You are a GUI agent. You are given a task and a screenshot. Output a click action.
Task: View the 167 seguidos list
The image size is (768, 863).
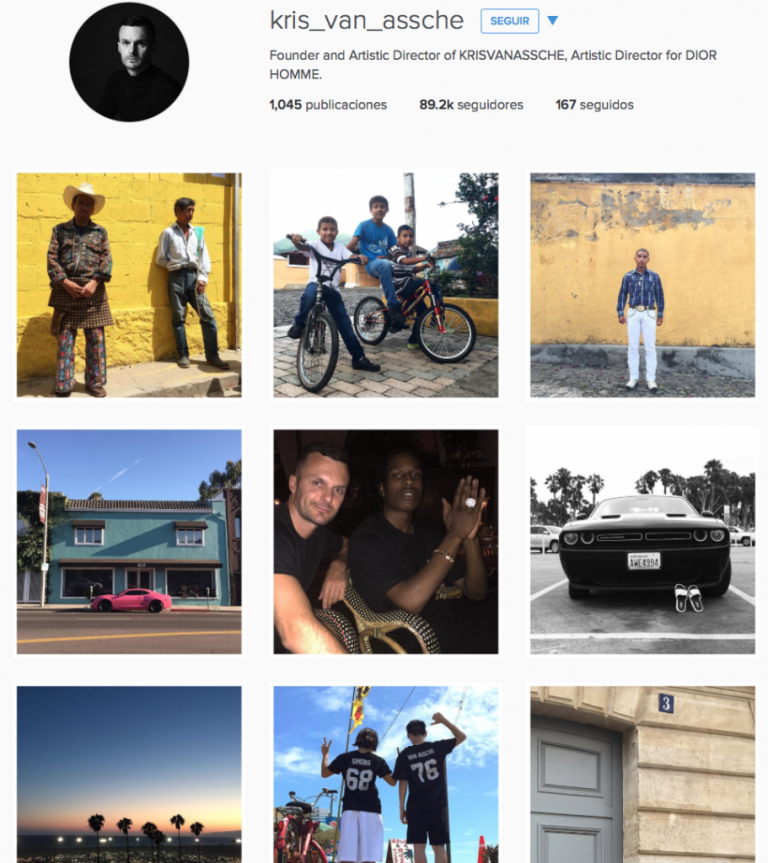[595, 105]
